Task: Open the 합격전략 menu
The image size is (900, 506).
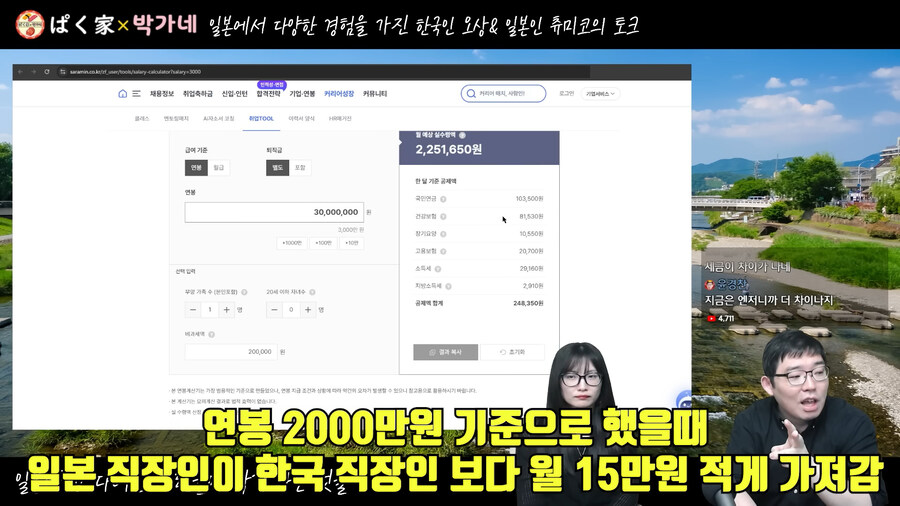Action: click(269, 94)
